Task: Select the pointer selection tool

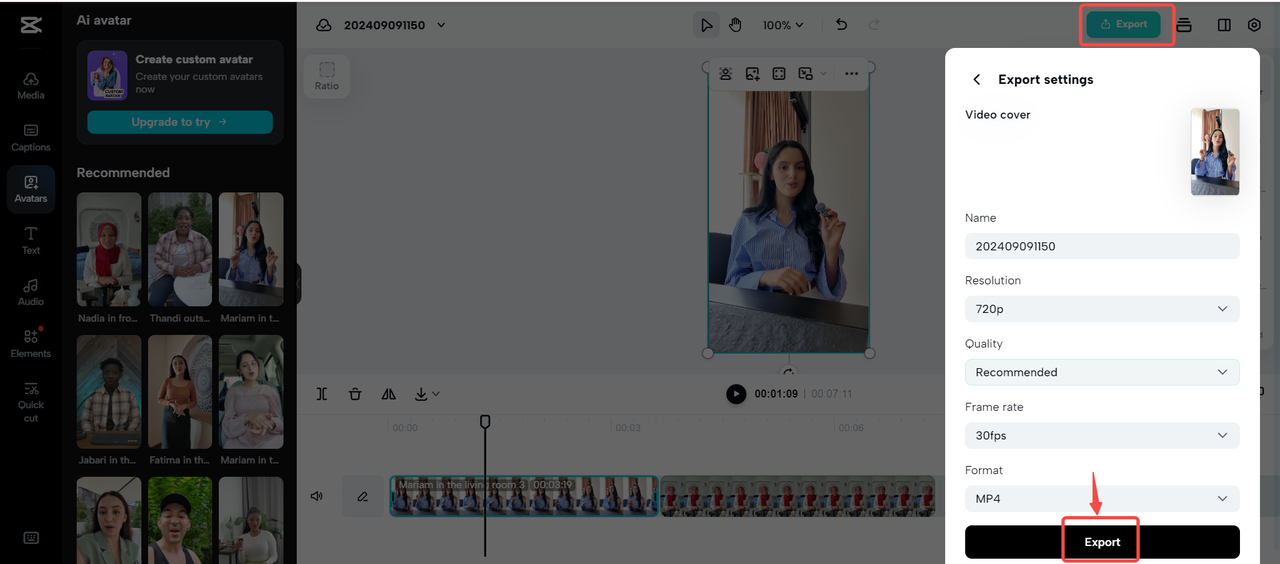Action: [707, 25]
